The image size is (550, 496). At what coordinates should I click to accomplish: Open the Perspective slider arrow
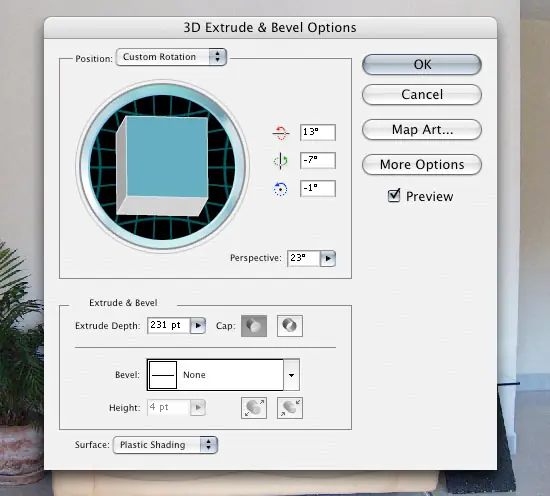(328, 259)
